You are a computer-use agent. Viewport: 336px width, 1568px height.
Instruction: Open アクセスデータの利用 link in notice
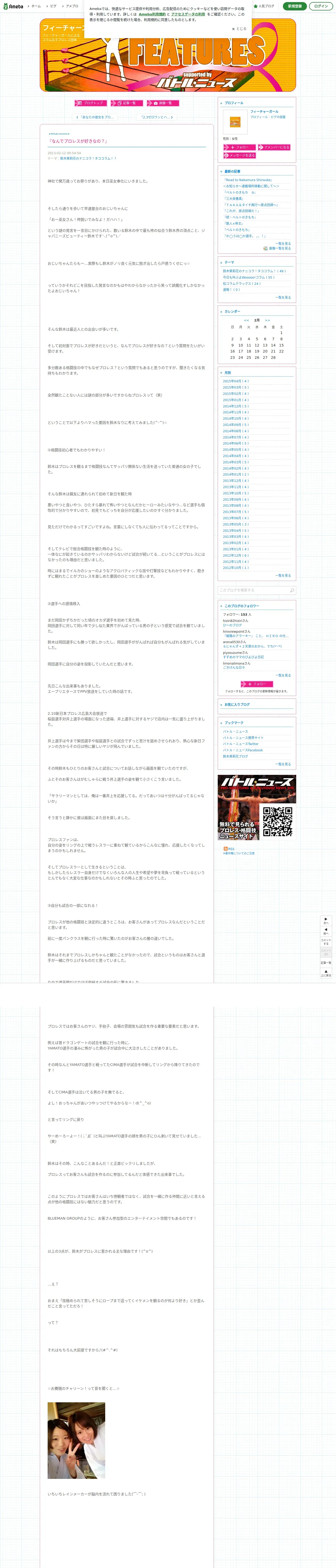(188, 14)
